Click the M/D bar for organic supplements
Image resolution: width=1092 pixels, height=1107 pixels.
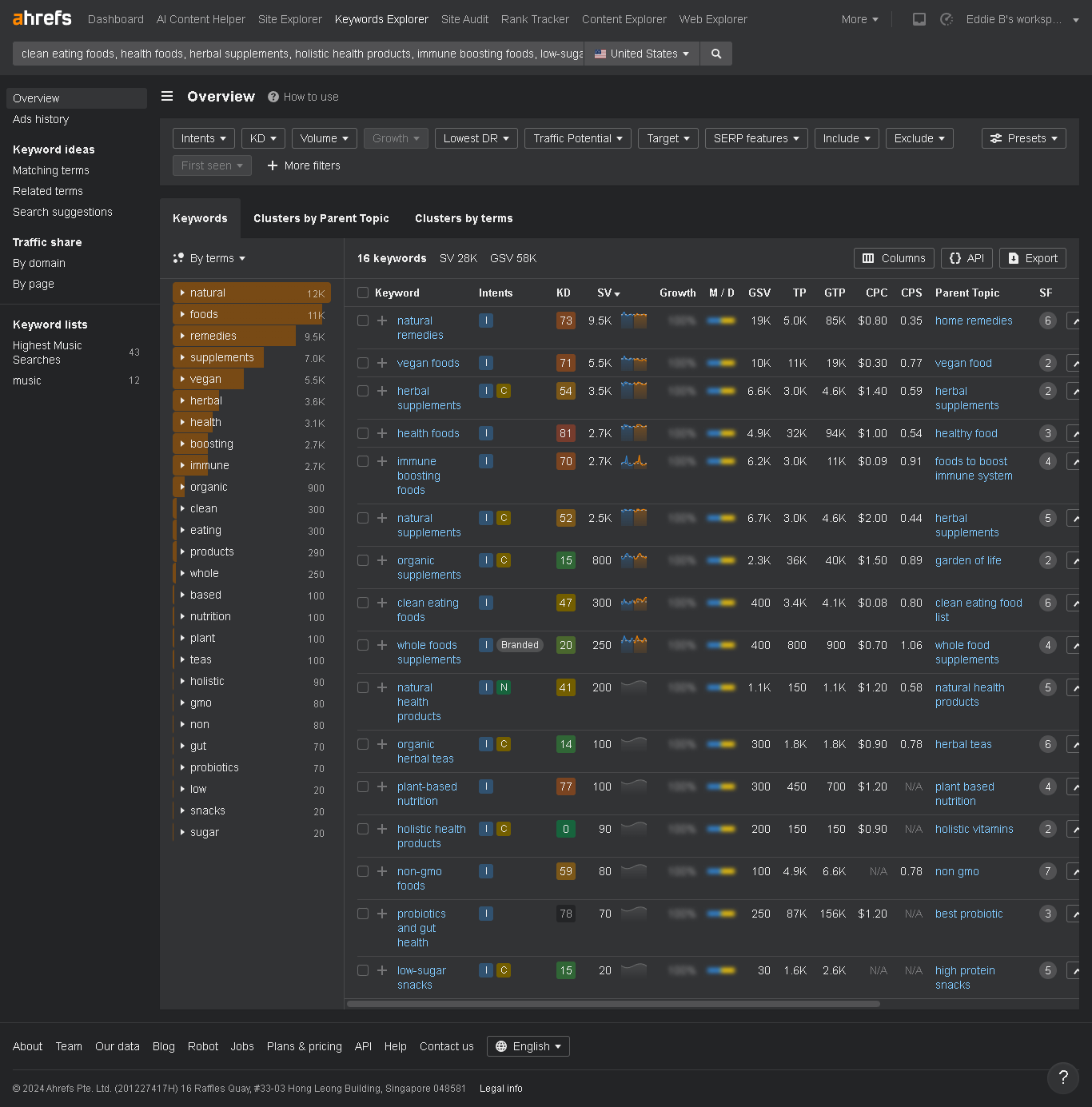click(x=721, y=560)
